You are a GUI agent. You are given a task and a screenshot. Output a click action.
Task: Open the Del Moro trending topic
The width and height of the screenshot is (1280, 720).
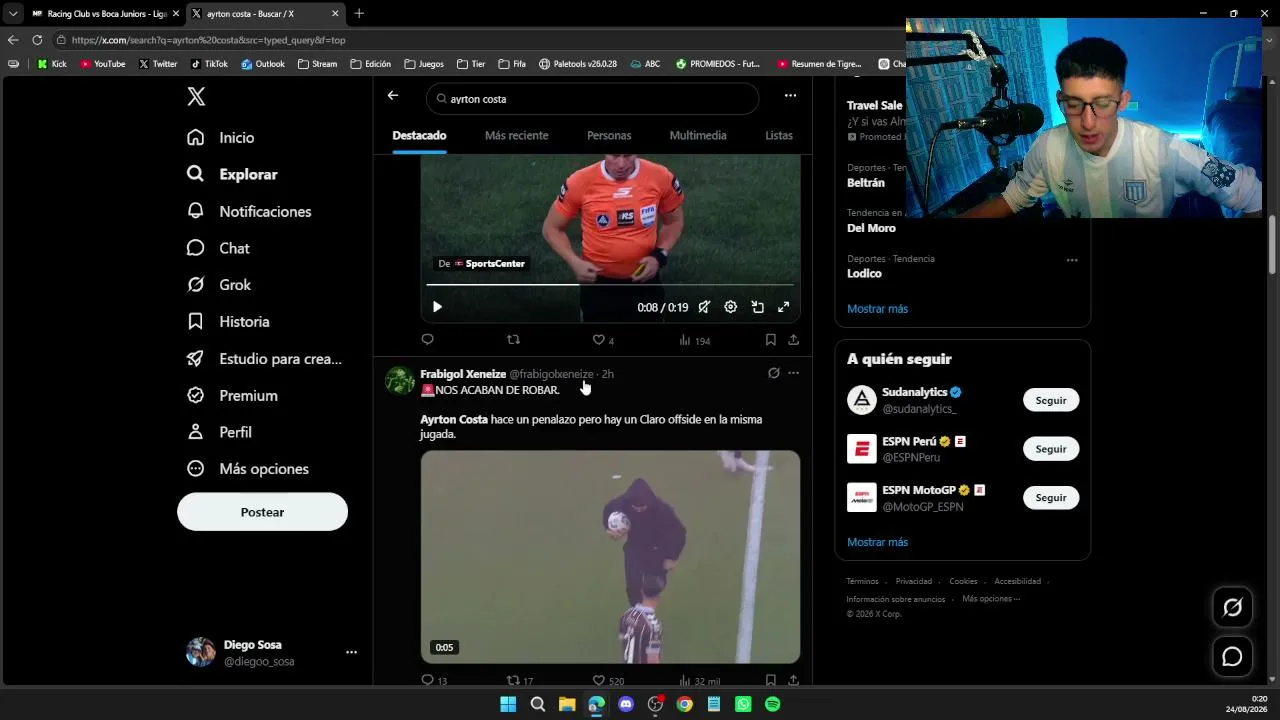pyautogui.click(x=871, y=228)
